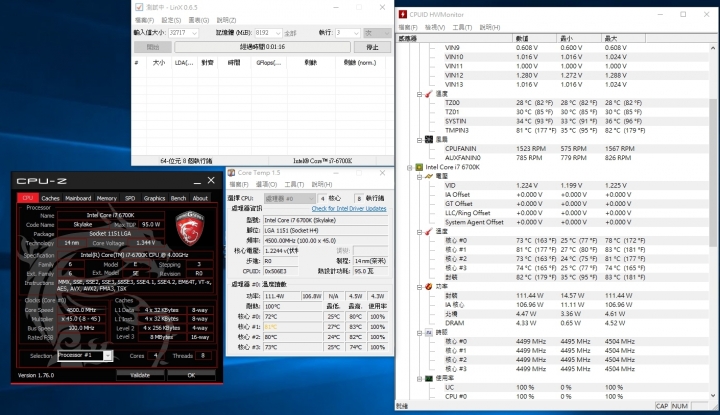Click the 111.4W power value in Core Temp

click(281, 296)
